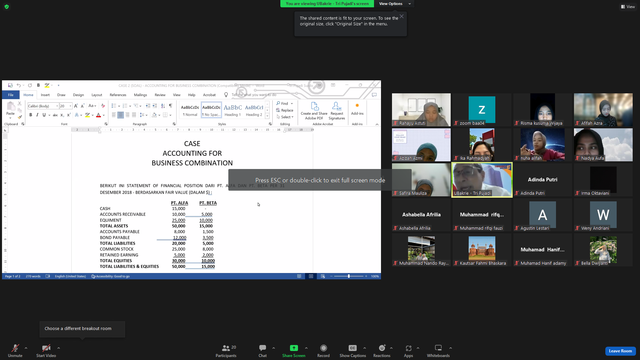Click the green Share Screen icon
Viewport: 640px width, 360px height.
pos(293,348)
